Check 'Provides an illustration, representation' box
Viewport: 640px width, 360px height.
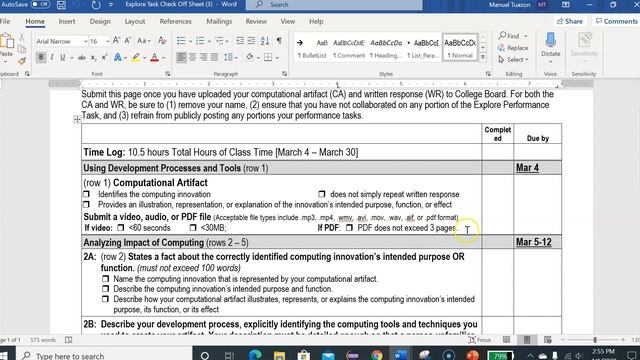[x=87, y=204]
